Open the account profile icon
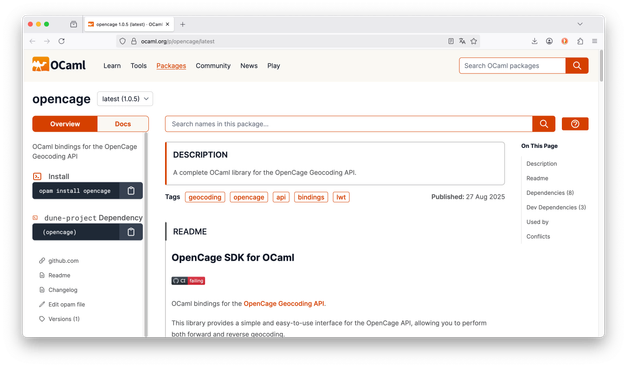 [x=549, y=41]
